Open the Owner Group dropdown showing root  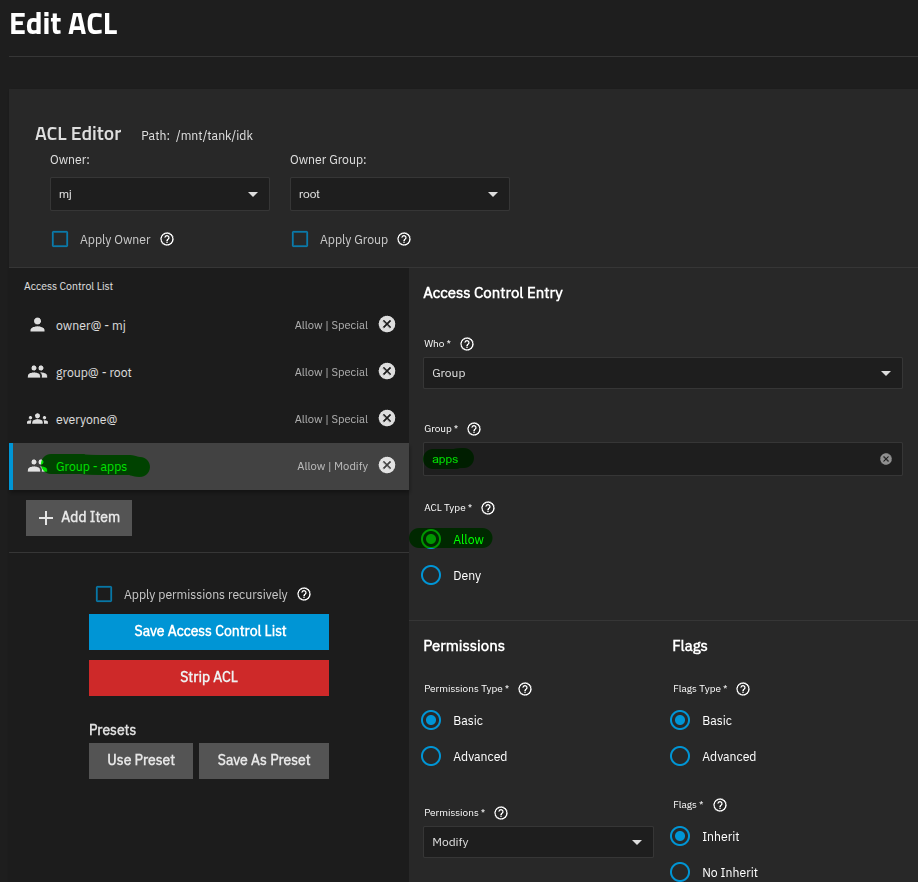click(399, 194)
